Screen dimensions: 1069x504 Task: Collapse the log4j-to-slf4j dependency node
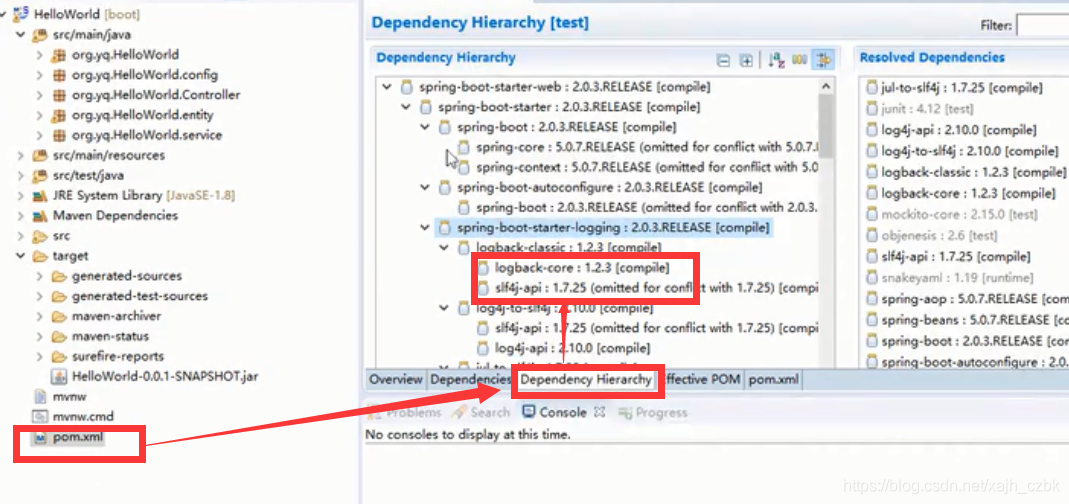[x=445, y=308]
